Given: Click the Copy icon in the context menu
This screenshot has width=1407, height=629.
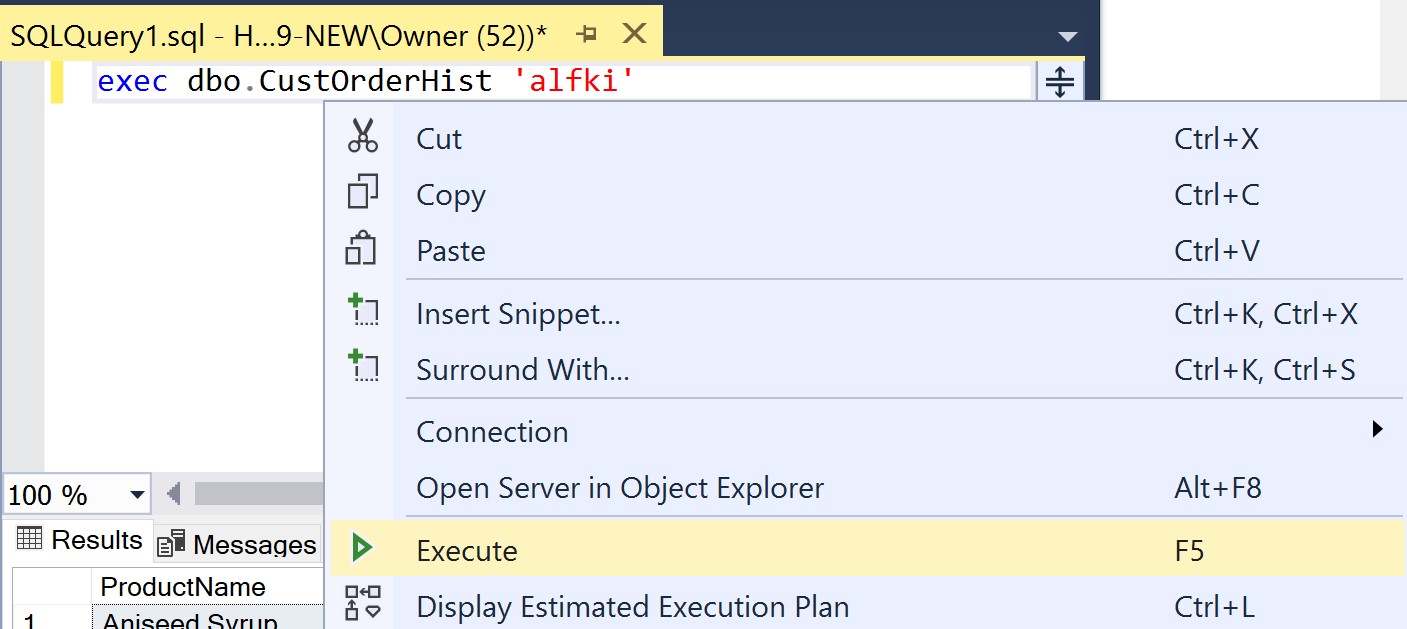Looking at the screenshot, I should [x=364, y=194].
